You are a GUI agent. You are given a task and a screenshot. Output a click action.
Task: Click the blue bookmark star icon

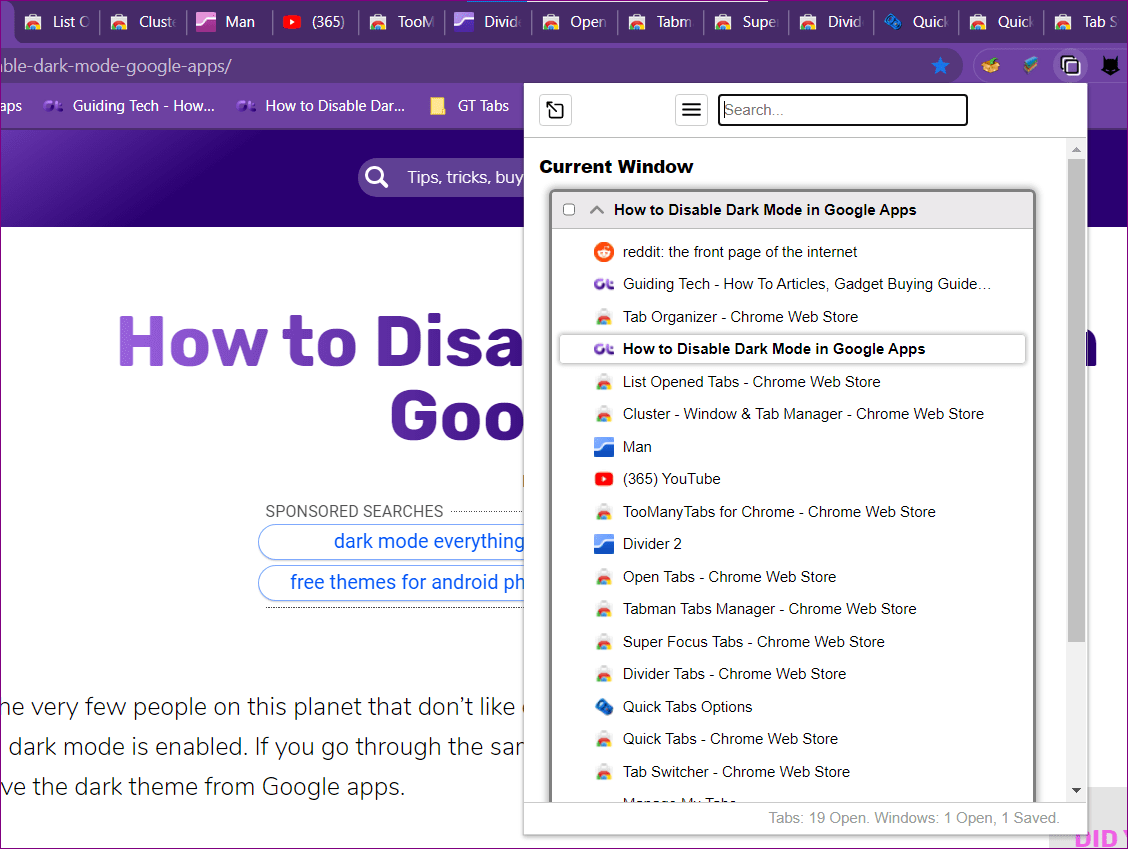click(x=940, y=66)
